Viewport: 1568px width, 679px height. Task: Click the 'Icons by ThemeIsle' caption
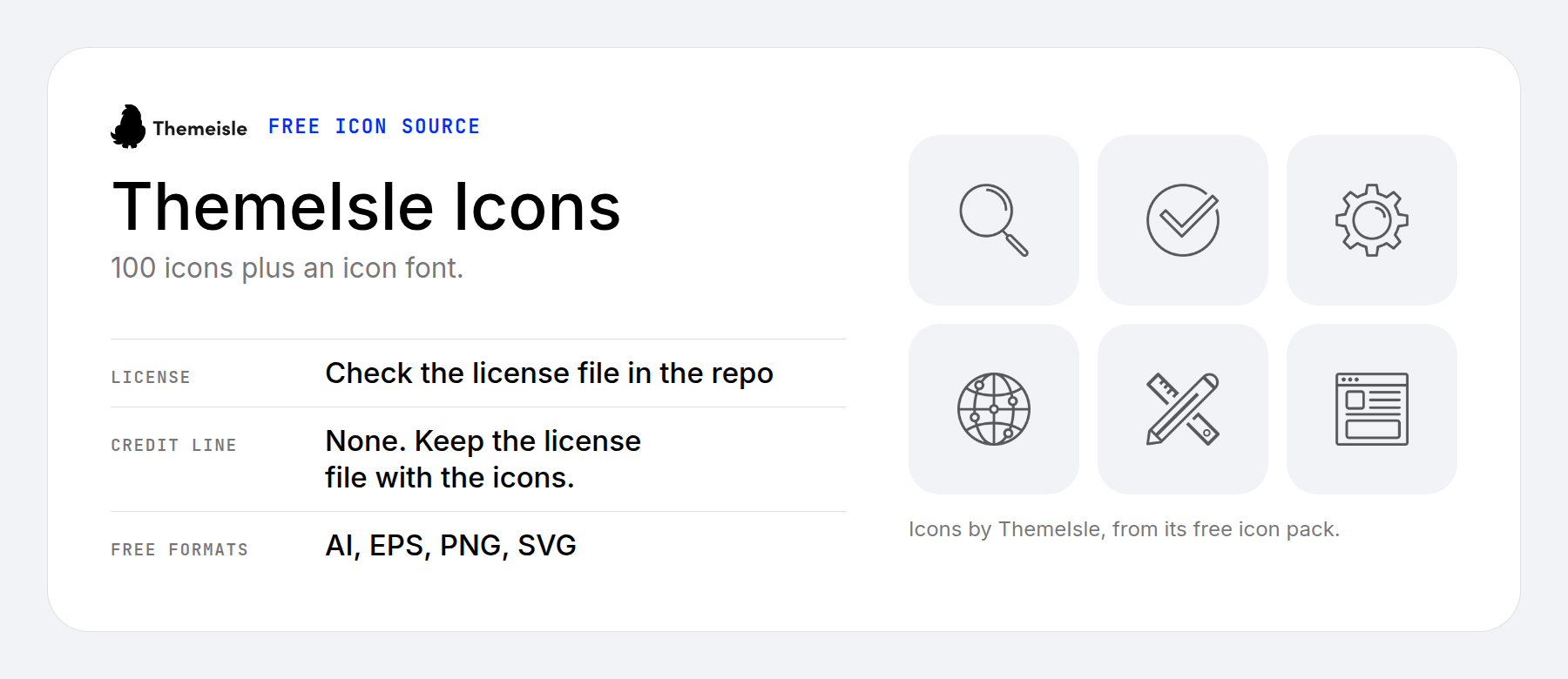click(1124, 529)
